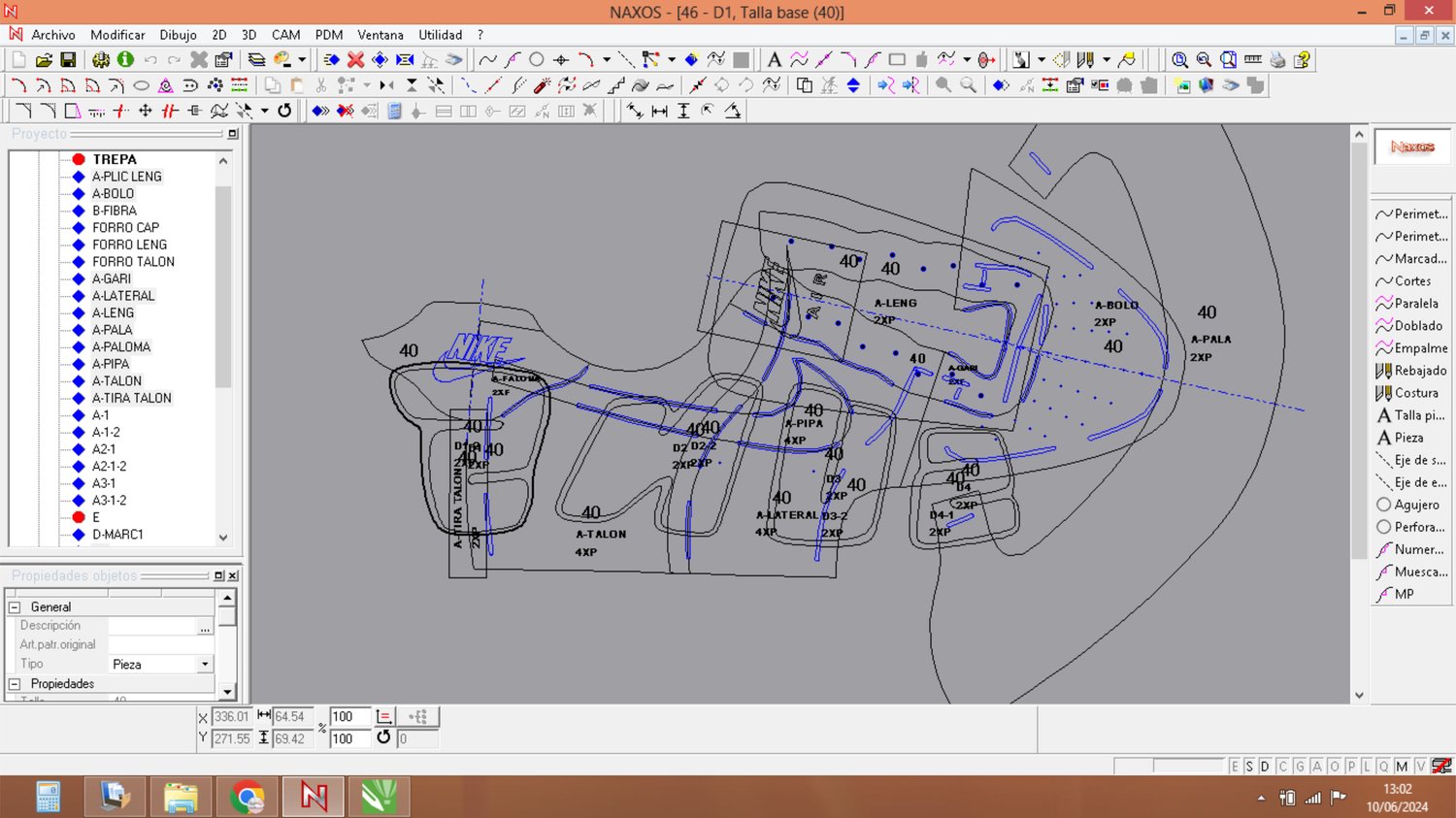Toggle the G indicator in the status bar
This screenshot has width=1456, height=818.
(1300, 767)
